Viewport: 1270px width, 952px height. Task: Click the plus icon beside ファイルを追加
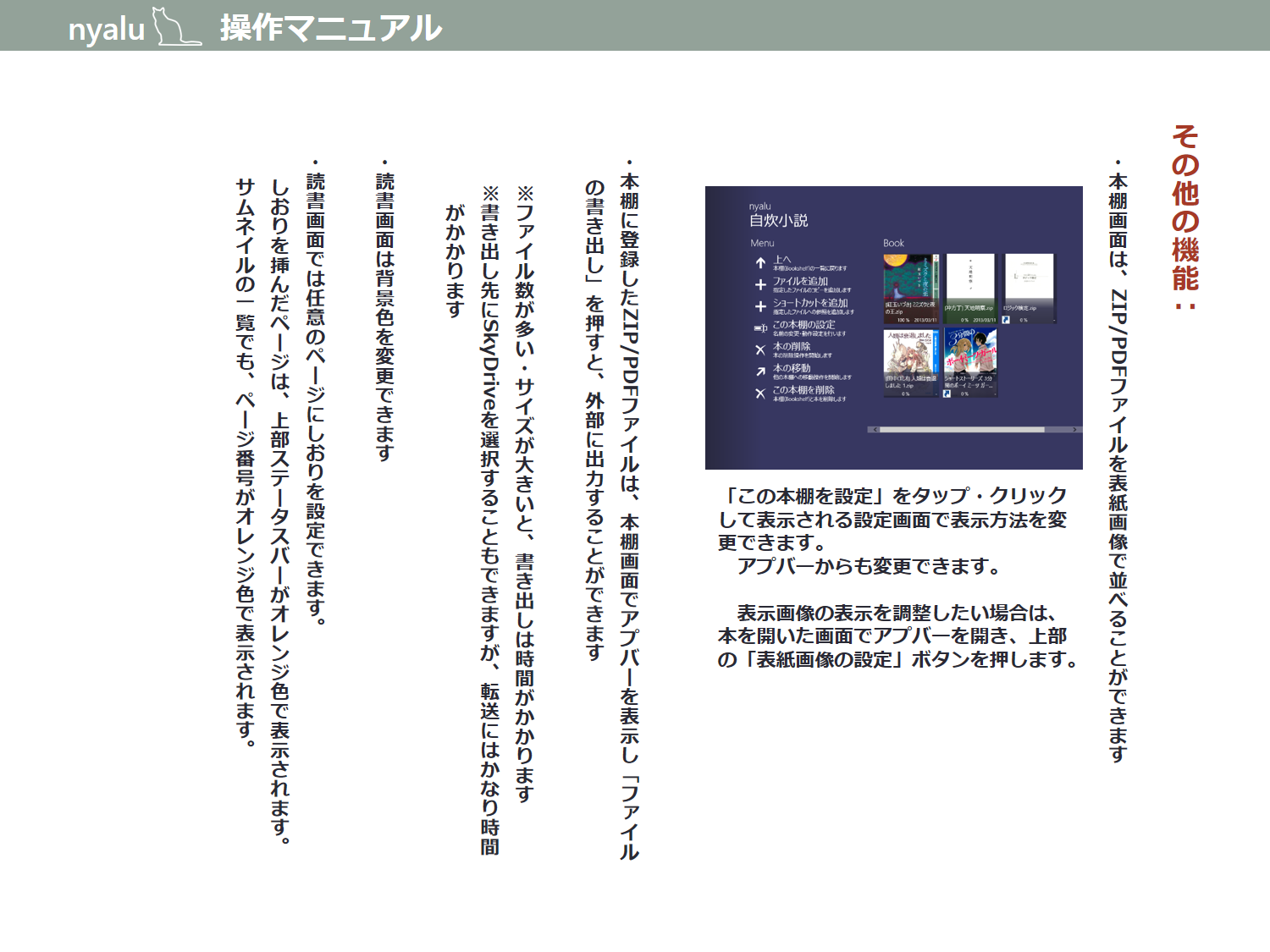[760, 285]
